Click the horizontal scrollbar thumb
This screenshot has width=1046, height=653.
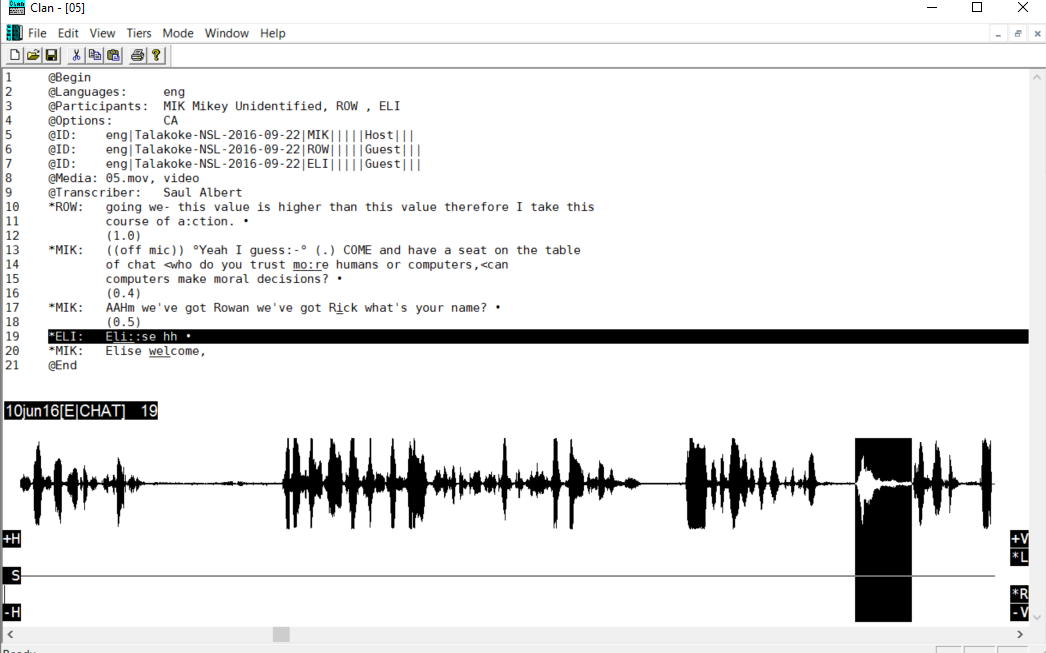click(281, 634)
